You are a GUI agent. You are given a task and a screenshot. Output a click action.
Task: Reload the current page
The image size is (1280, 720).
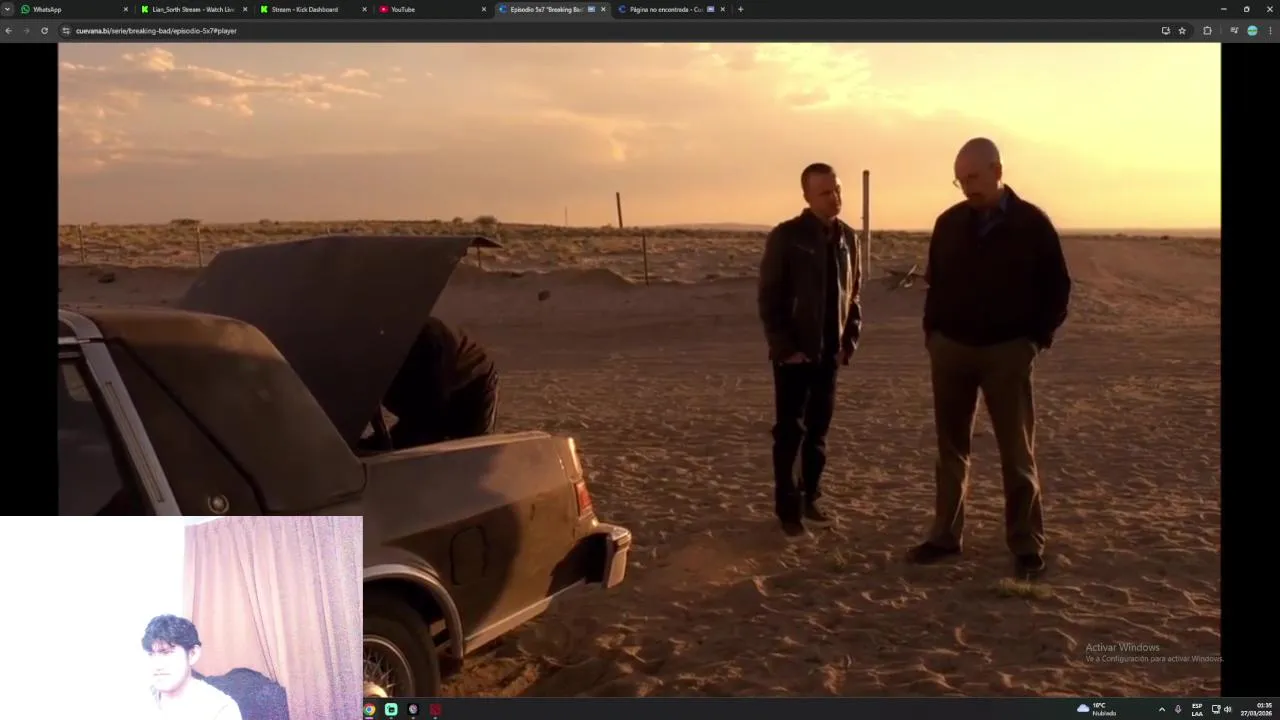coord(44,31)
